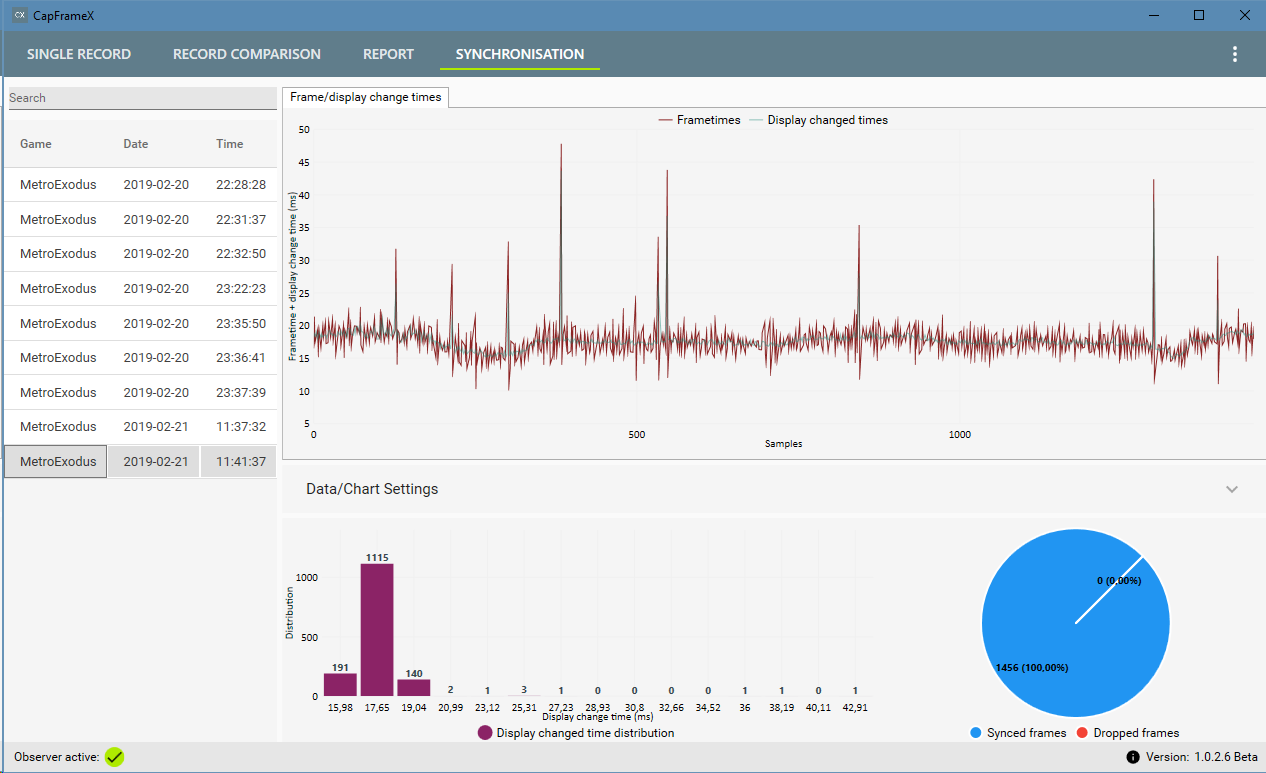
Task: Click the red Dropped frames legend swatch
Action: click(x=1083, y=733)
